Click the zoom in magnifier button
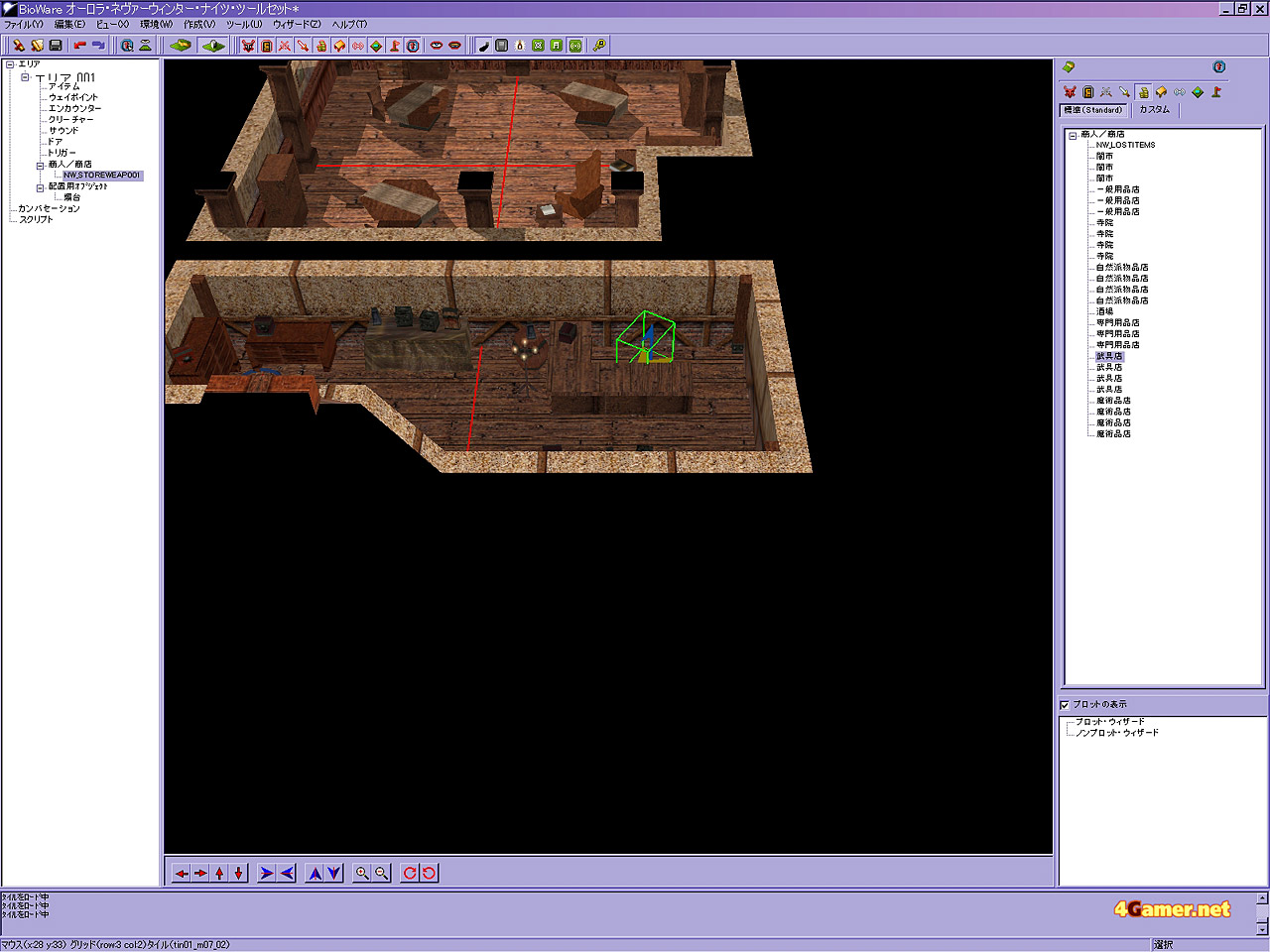Screen dimensions: 1270x952 click(362, 874)
